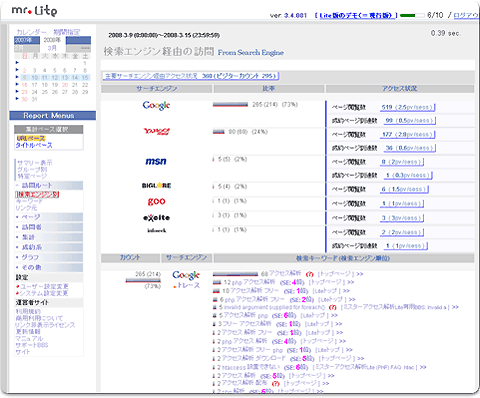Click the BIGLOBE logo
Image resolution: width=480 pixels, height=398 pixels.
156,185
